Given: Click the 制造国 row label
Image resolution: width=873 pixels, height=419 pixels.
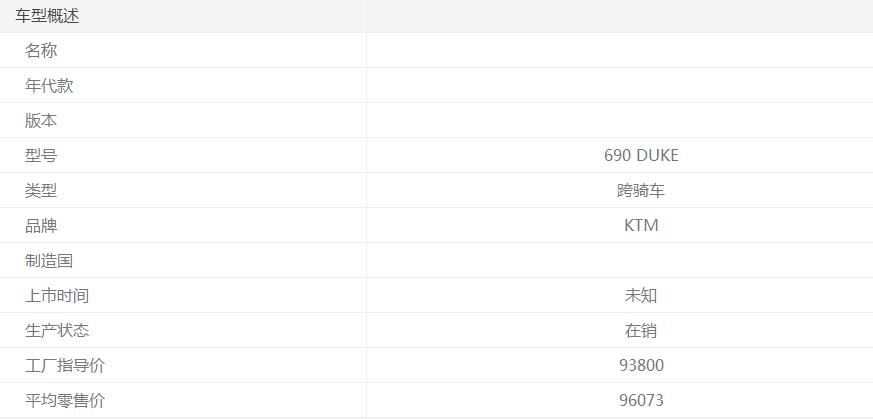Looking at the screenshot, I should 49,261.
